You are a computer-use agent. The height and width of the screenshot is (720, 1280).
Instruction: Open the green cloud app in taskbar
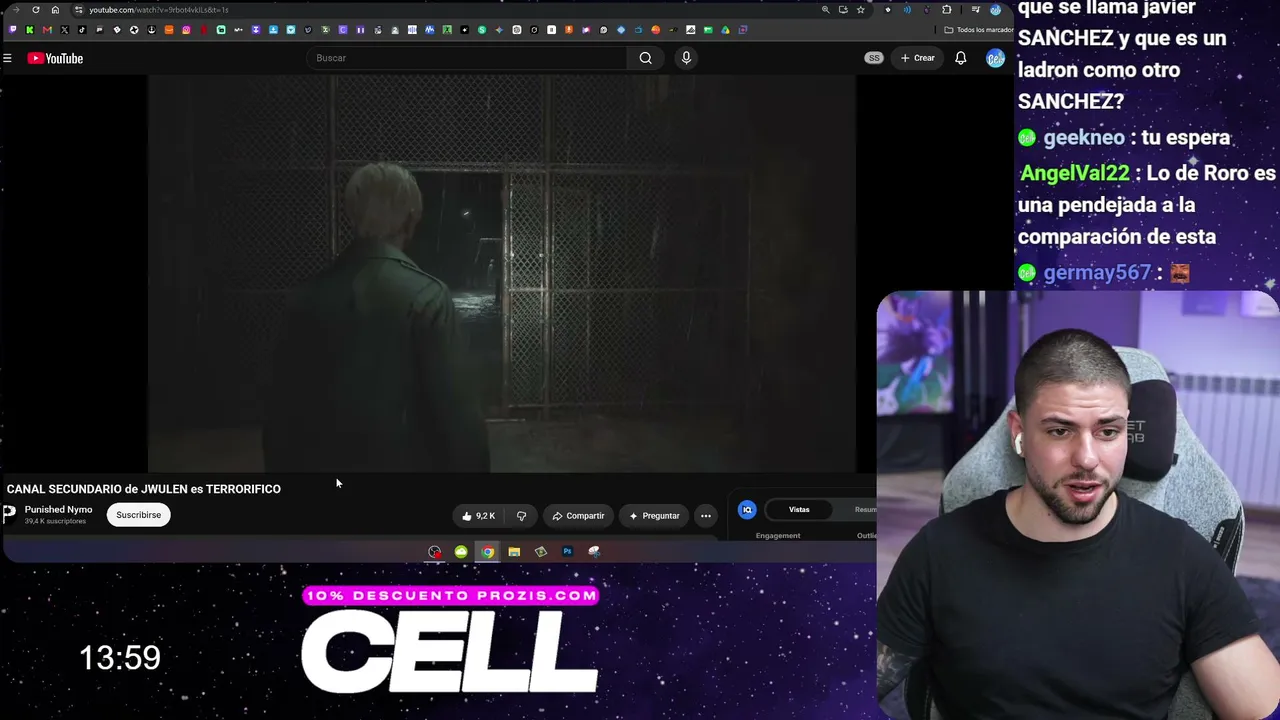click(x=461, y=552)
